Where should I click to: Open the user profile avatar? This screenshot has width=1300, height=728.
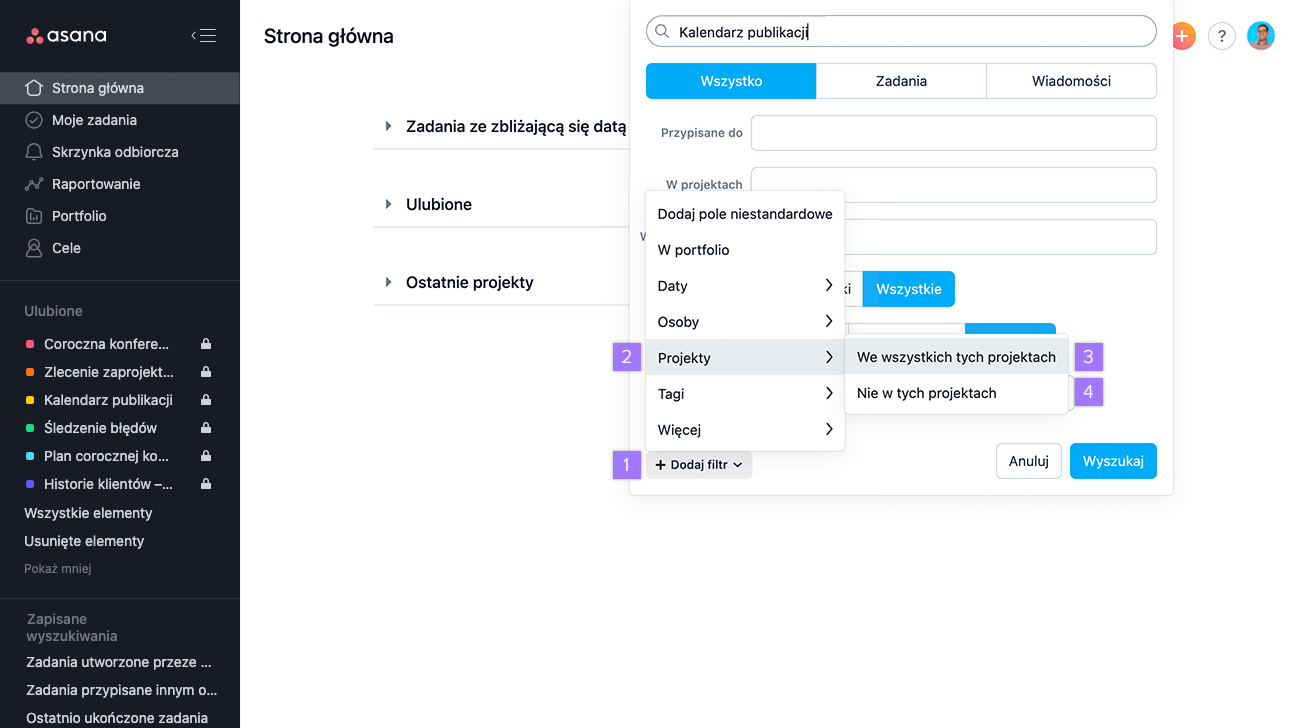coord(1261,36)
